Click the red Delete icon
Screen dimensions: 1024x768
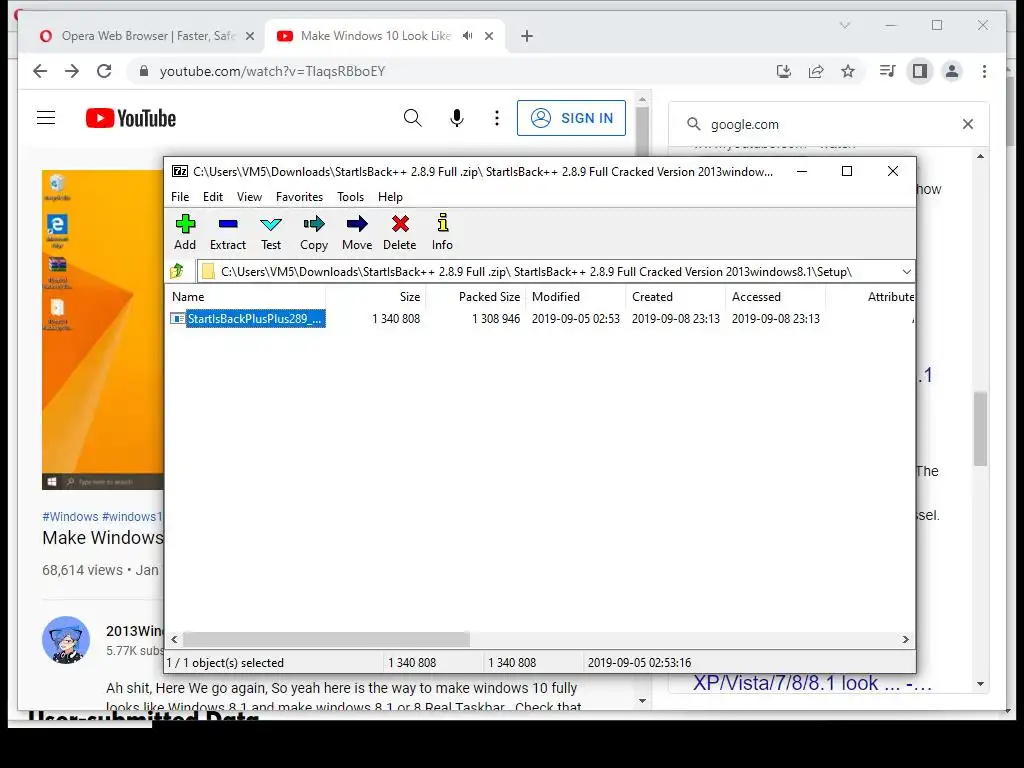(400, 232)
